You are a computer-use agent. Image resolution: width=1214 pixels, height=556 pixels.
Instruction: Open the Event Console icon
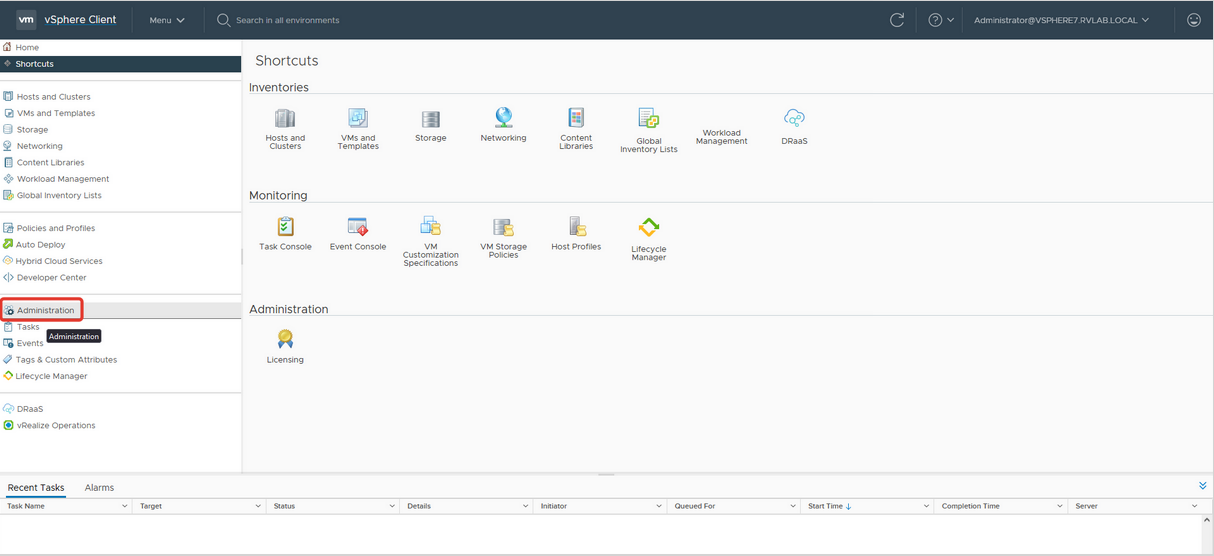pos(358,227)
